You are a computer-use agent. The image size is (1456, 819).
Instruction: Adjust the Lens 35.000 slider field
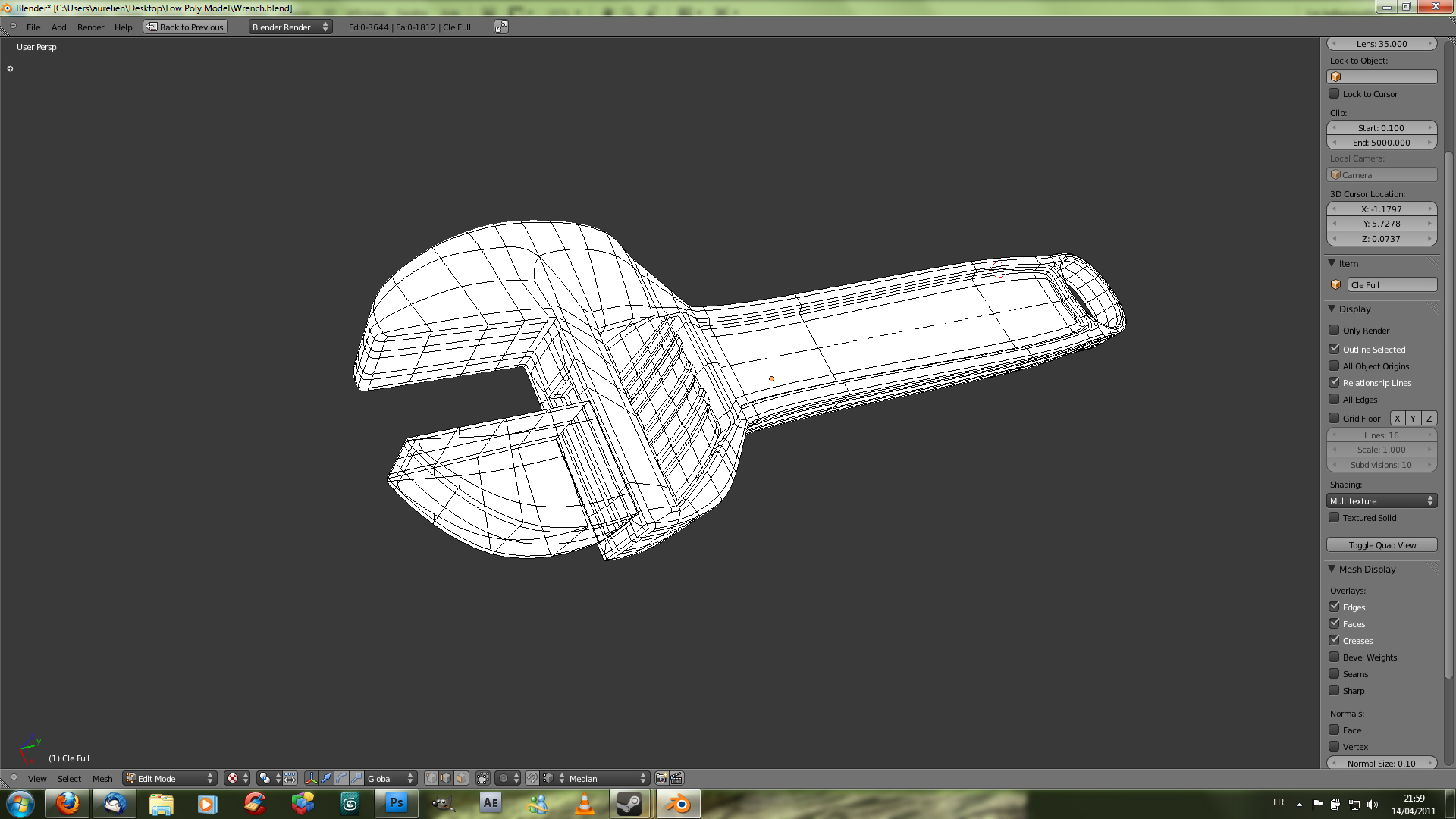pyautogui.click(x=1382, y=43)
